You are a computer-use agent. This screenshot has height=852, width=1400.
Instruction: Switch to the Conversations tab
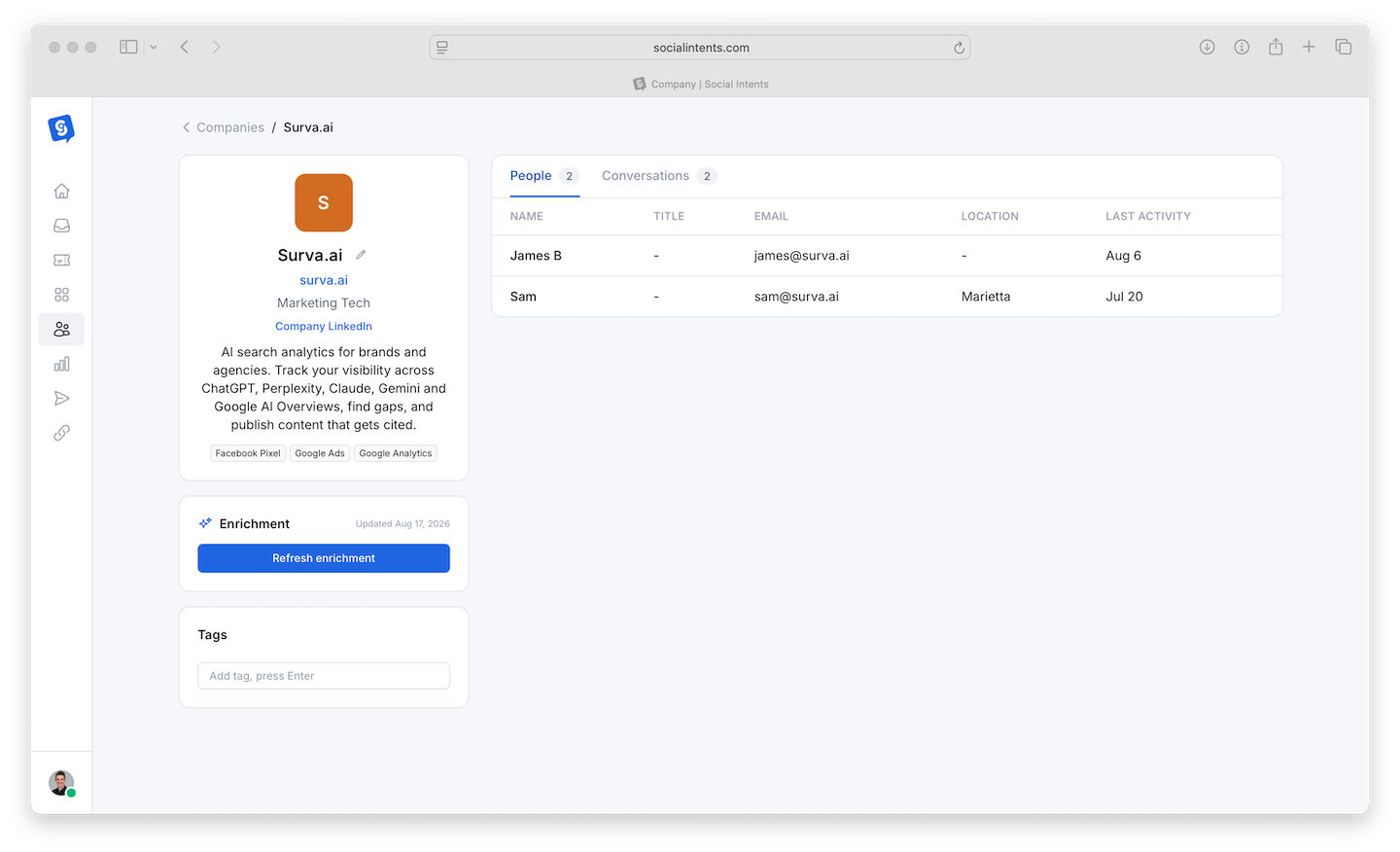pos(659,176)
